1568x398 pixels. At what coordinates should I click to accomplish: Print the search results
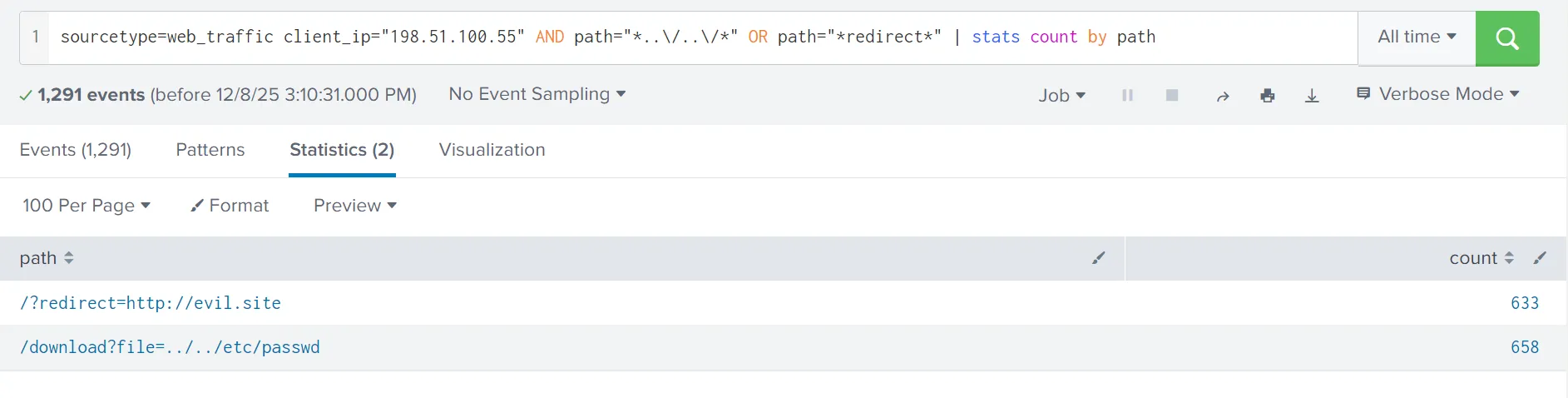click(x=1268, y=96)
